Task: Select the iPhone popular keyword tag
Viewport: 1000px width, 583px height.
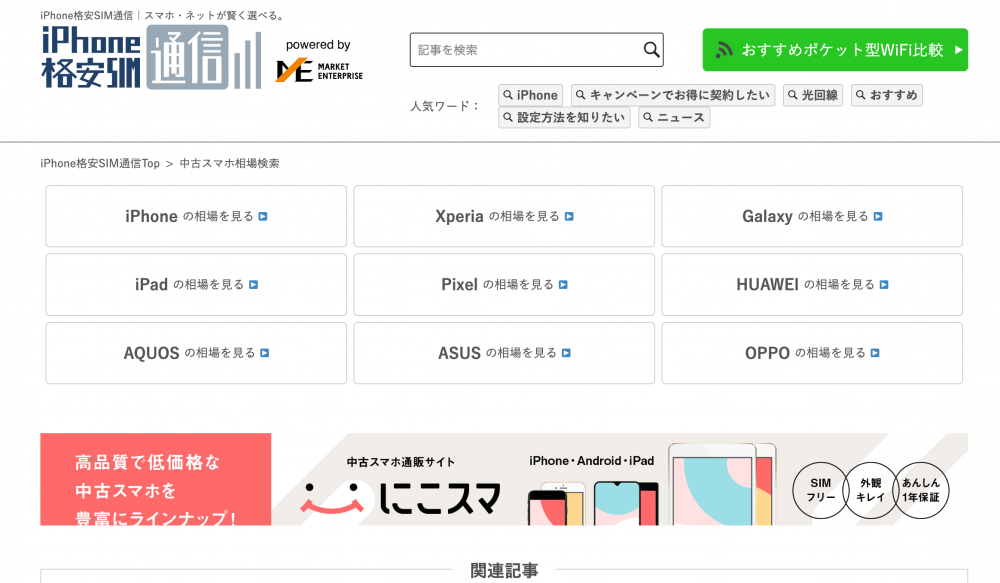Action: coord(531,95)
